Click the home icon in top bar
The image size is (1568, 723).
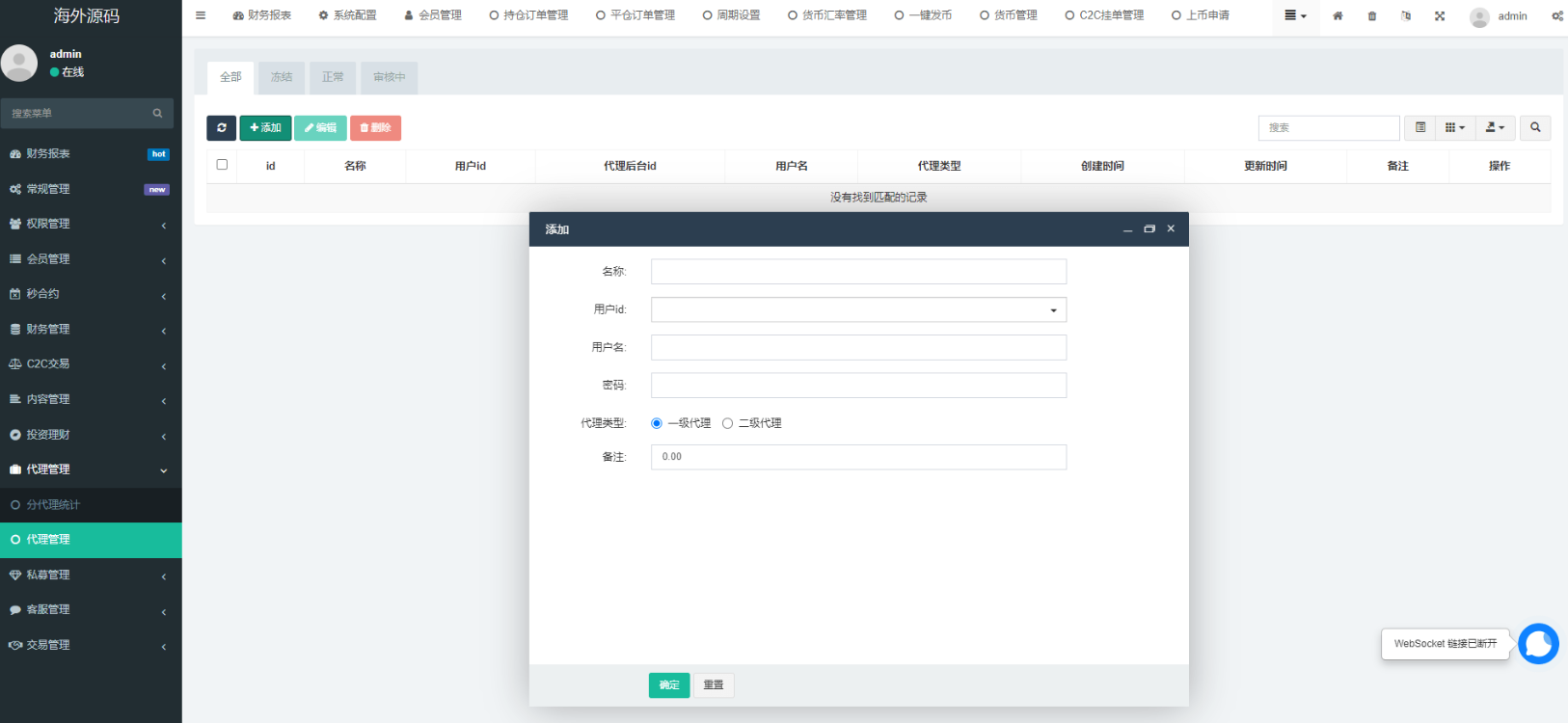1338,16
